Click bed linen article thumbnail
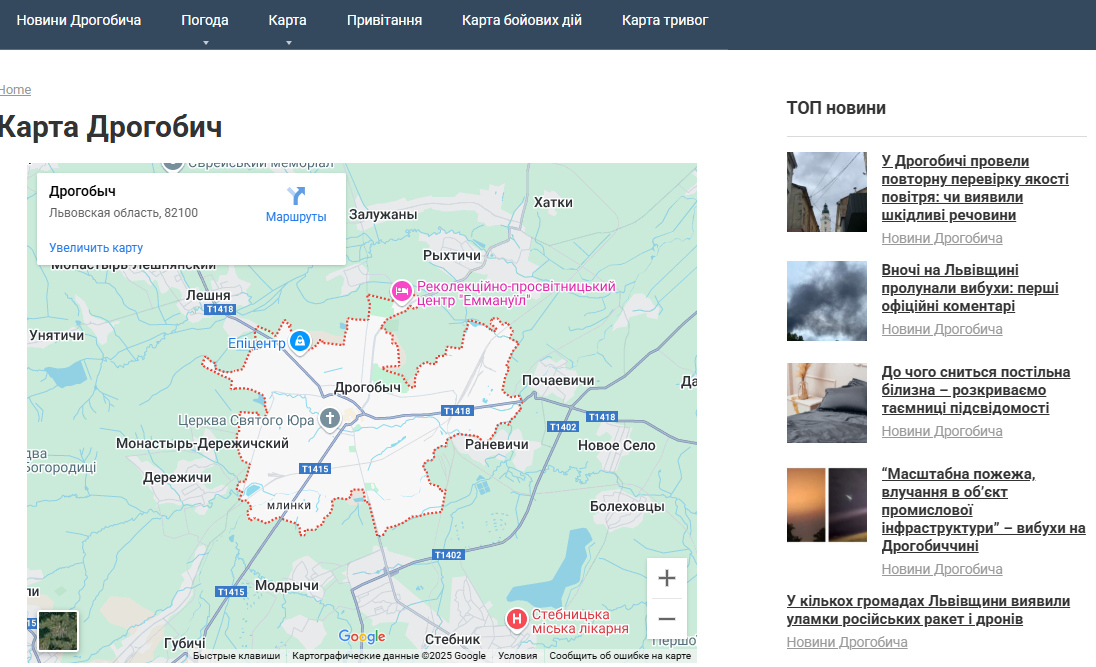This screenshot has height=667, width=1096. click(x=827, y=403)
